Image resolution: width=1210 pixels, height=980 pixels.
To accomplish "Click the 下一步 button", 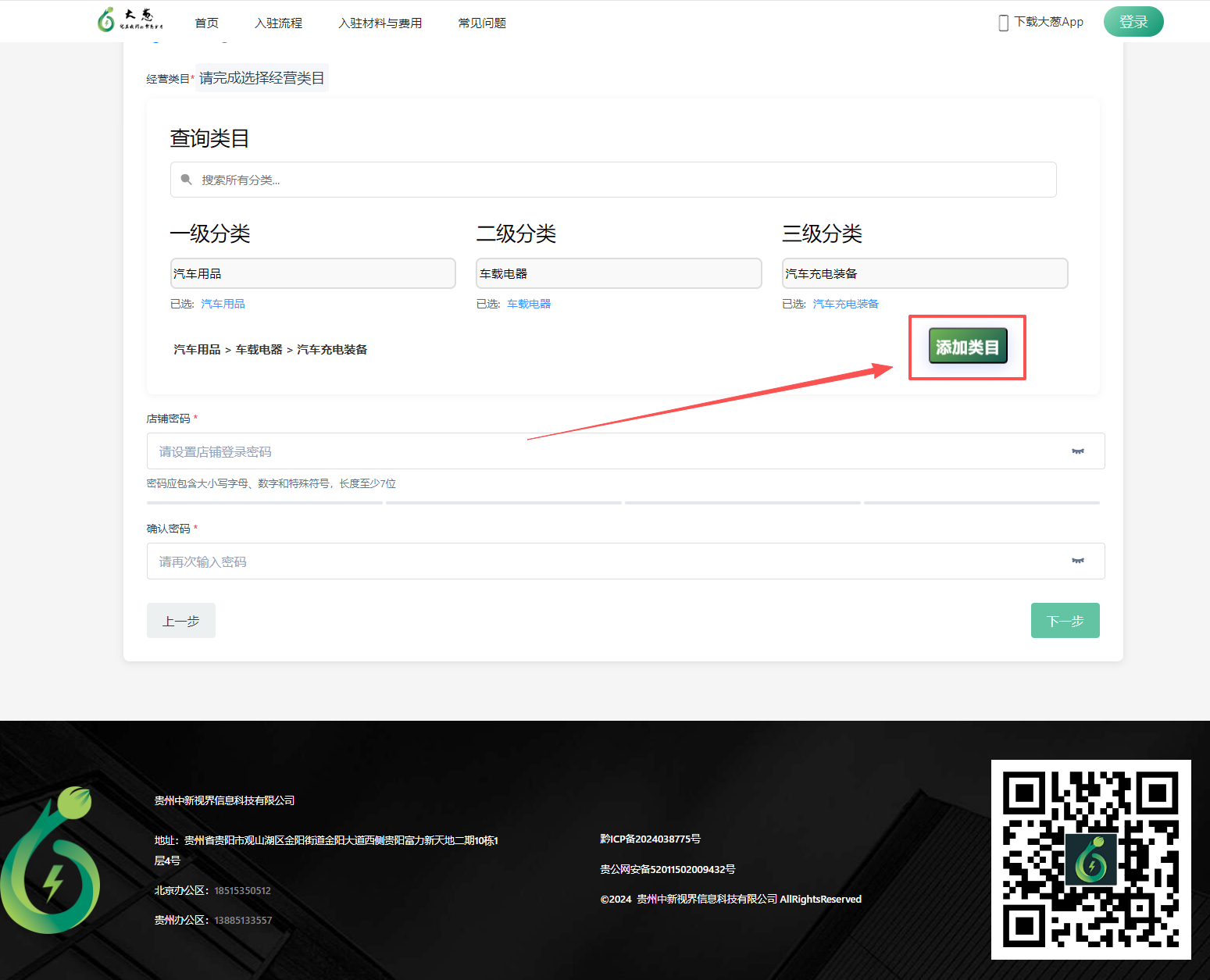I will [1065, 621].
